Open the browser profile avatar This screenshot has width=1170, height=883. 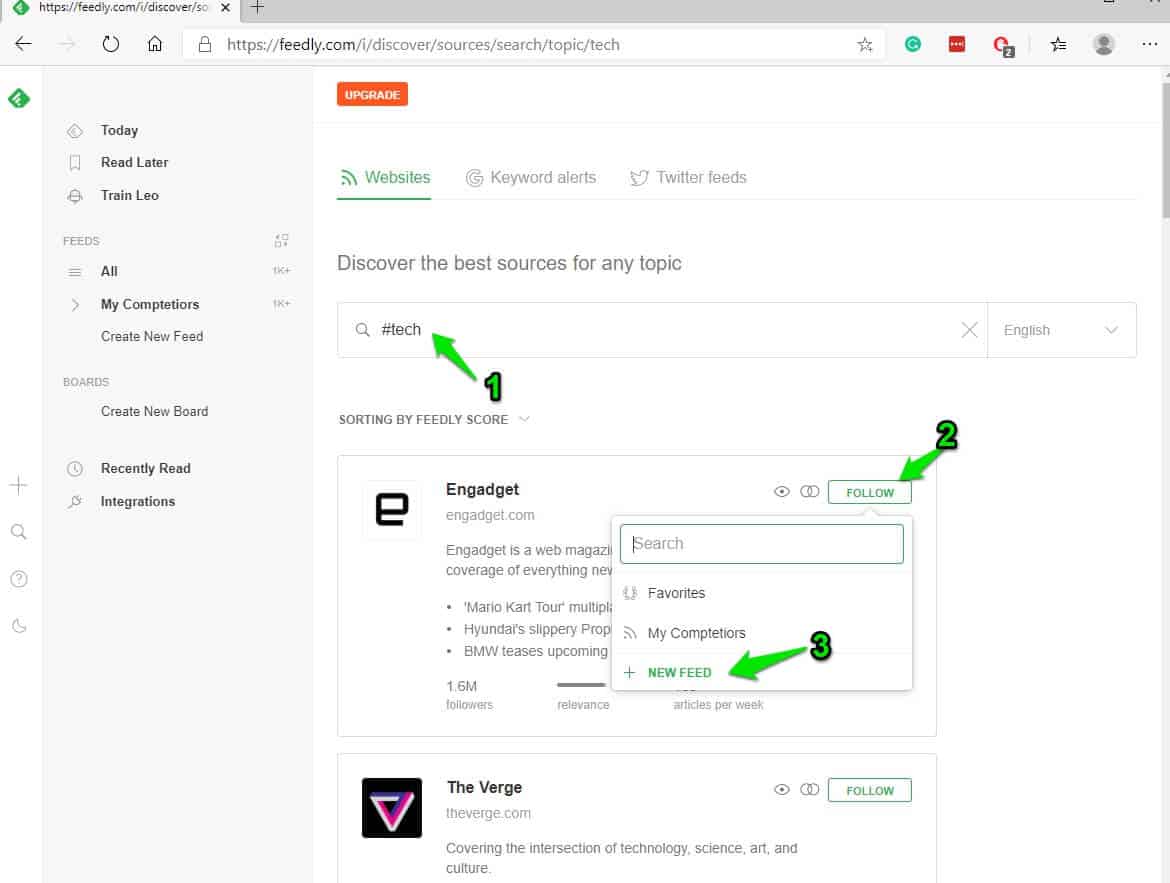tap(1104, 44)
